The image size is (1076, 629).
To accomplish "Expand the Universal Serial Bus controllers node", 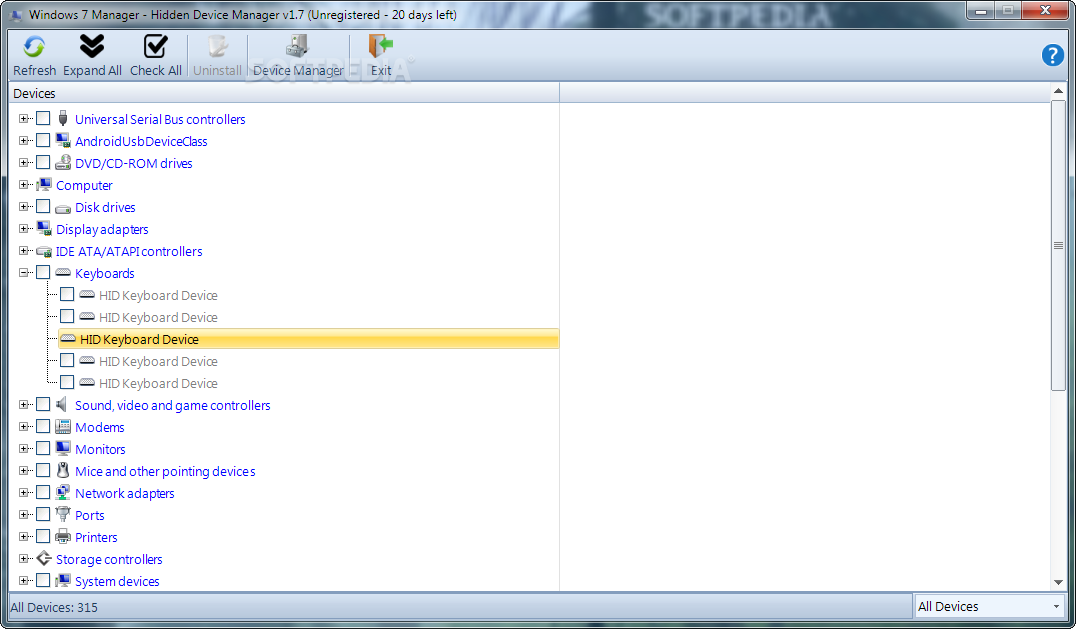I will (23, 119).
